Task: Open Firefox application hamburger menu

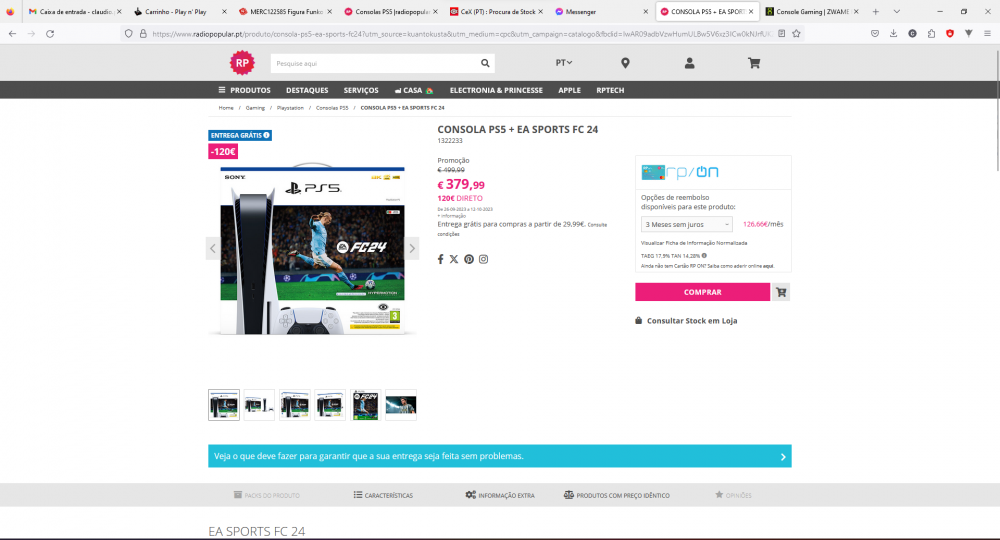Action: coord(987,34)
